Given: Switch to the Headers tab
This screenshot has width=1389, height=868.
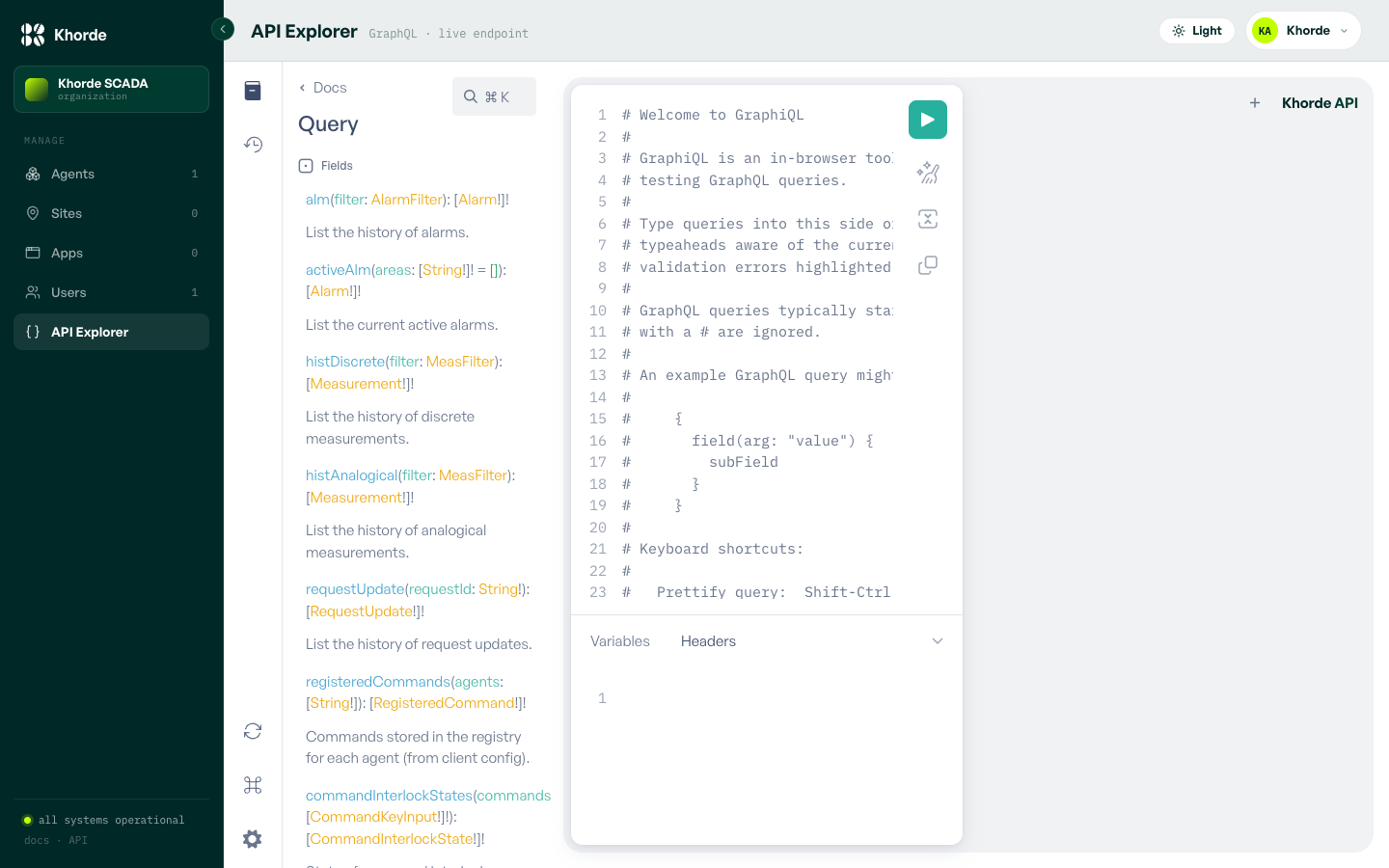Looking at the screenshot, I should 708,641.
